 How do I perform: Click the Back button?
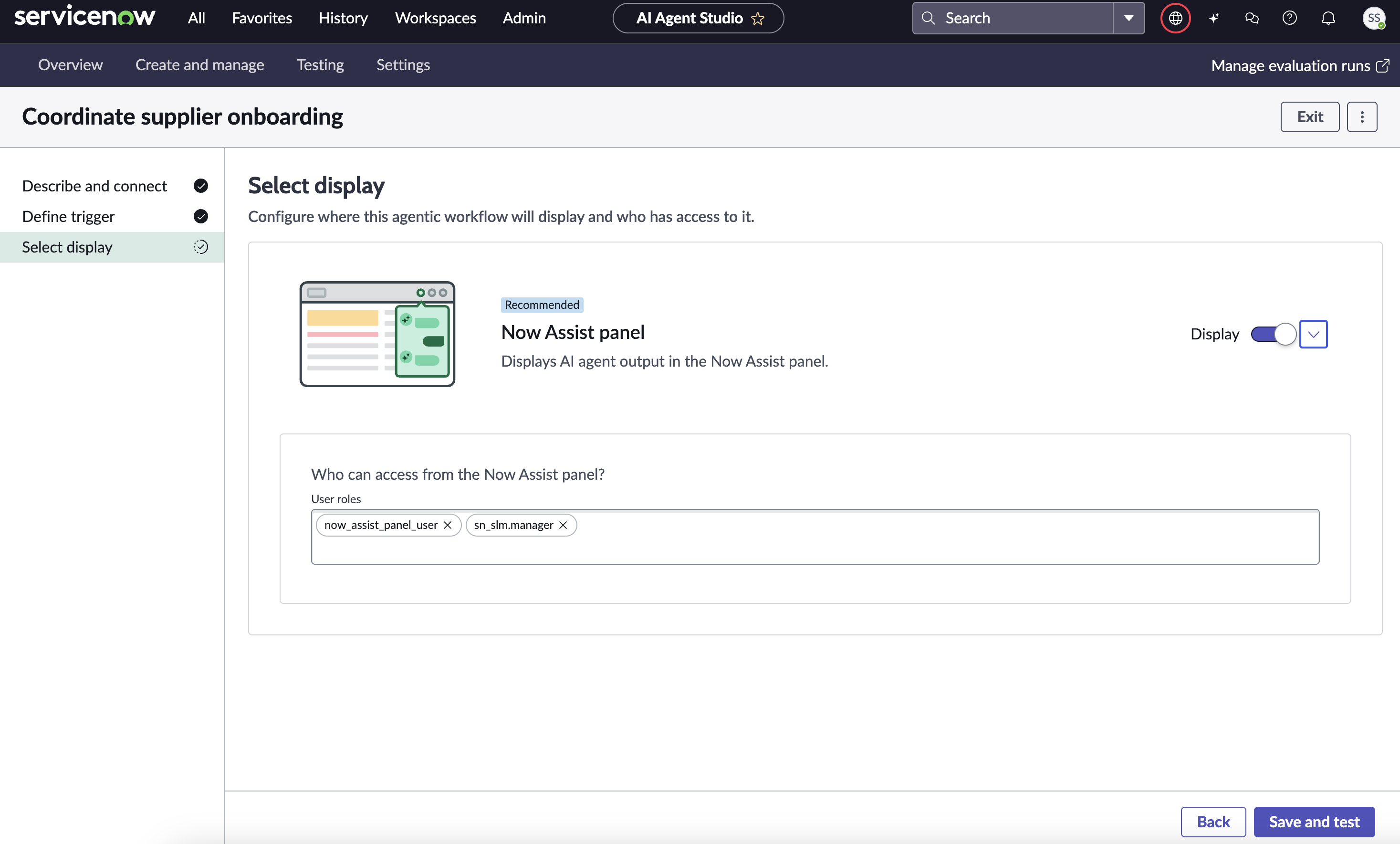[1213, 821]
